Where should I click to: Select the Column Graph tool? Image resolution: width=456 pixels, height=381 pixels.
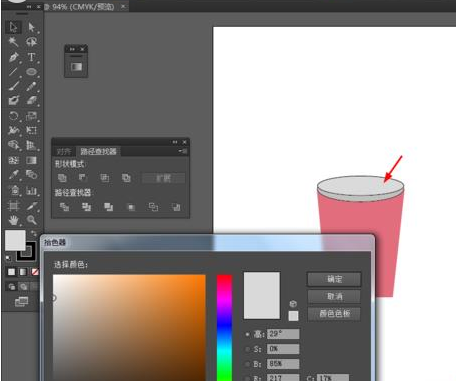click(31, 191)
